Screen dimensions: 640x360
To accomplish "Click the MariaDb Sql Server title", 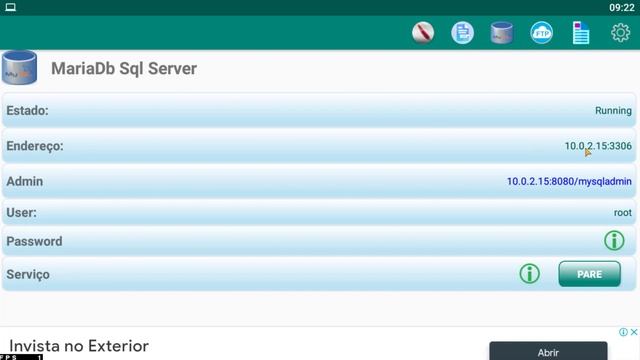I will tap(124, 69).
